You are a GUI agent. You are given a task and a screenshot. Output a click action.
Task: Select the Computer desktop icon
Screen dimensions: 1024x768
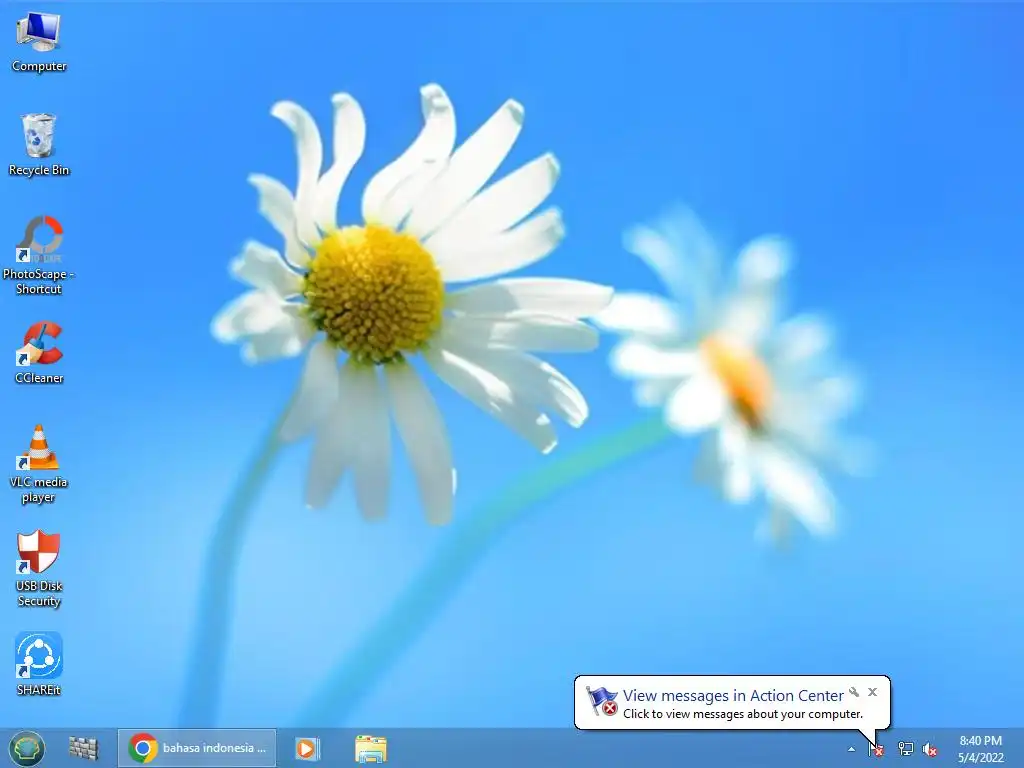coord(39,42)
